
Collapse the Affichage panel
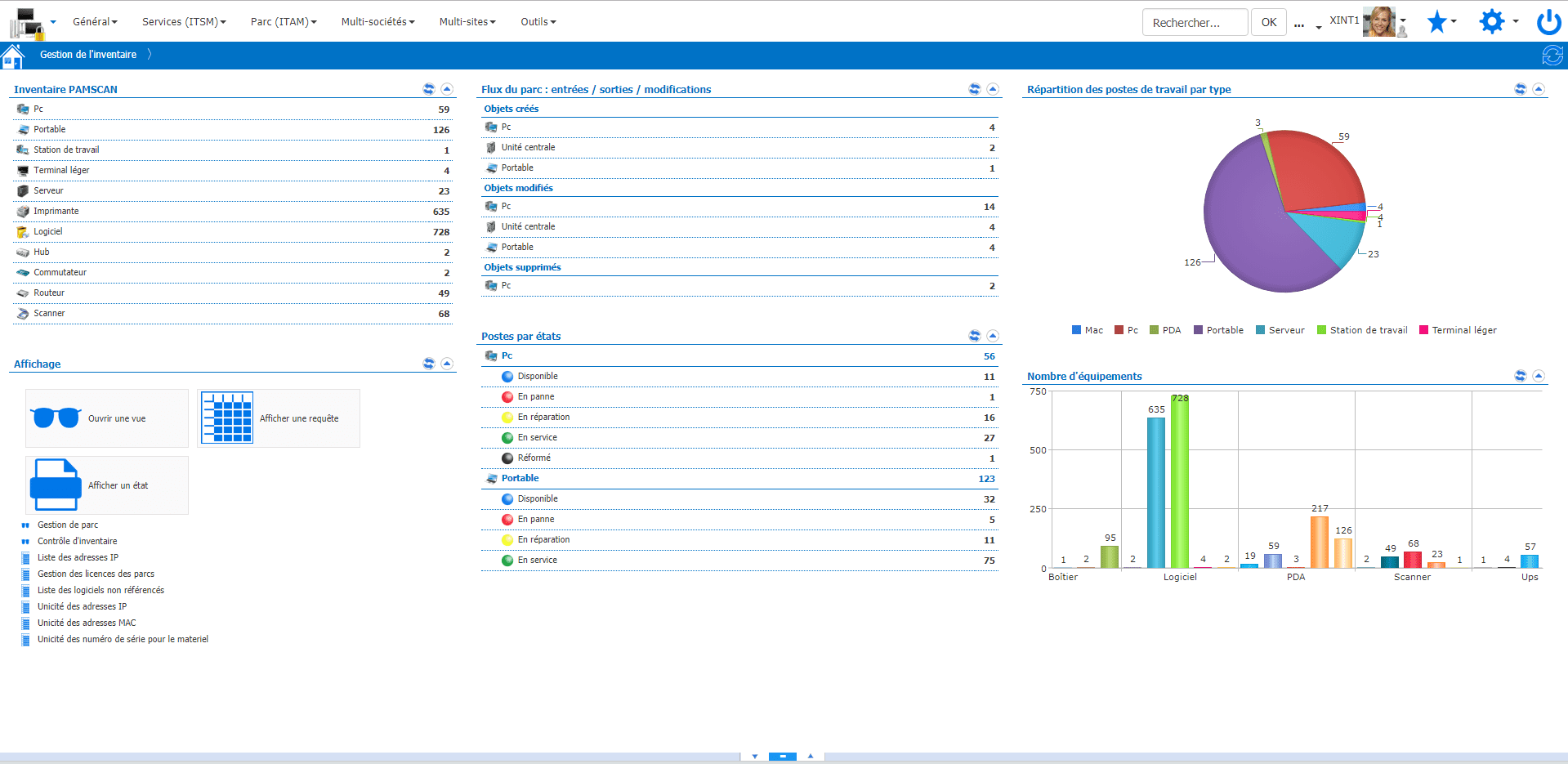click(x=447, y=364)
